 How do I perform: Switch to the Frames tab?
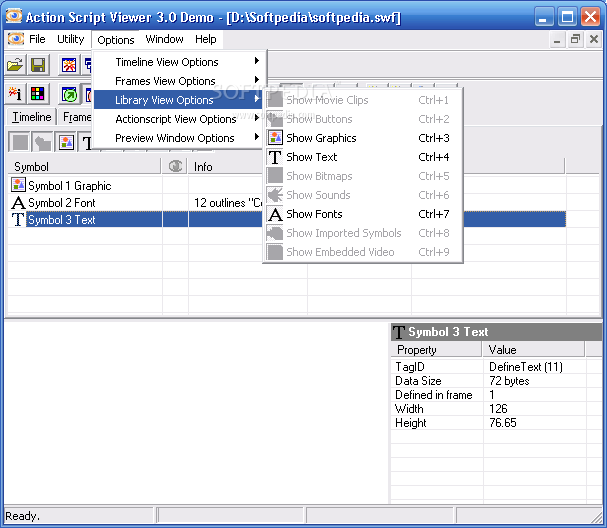[77, 117]
